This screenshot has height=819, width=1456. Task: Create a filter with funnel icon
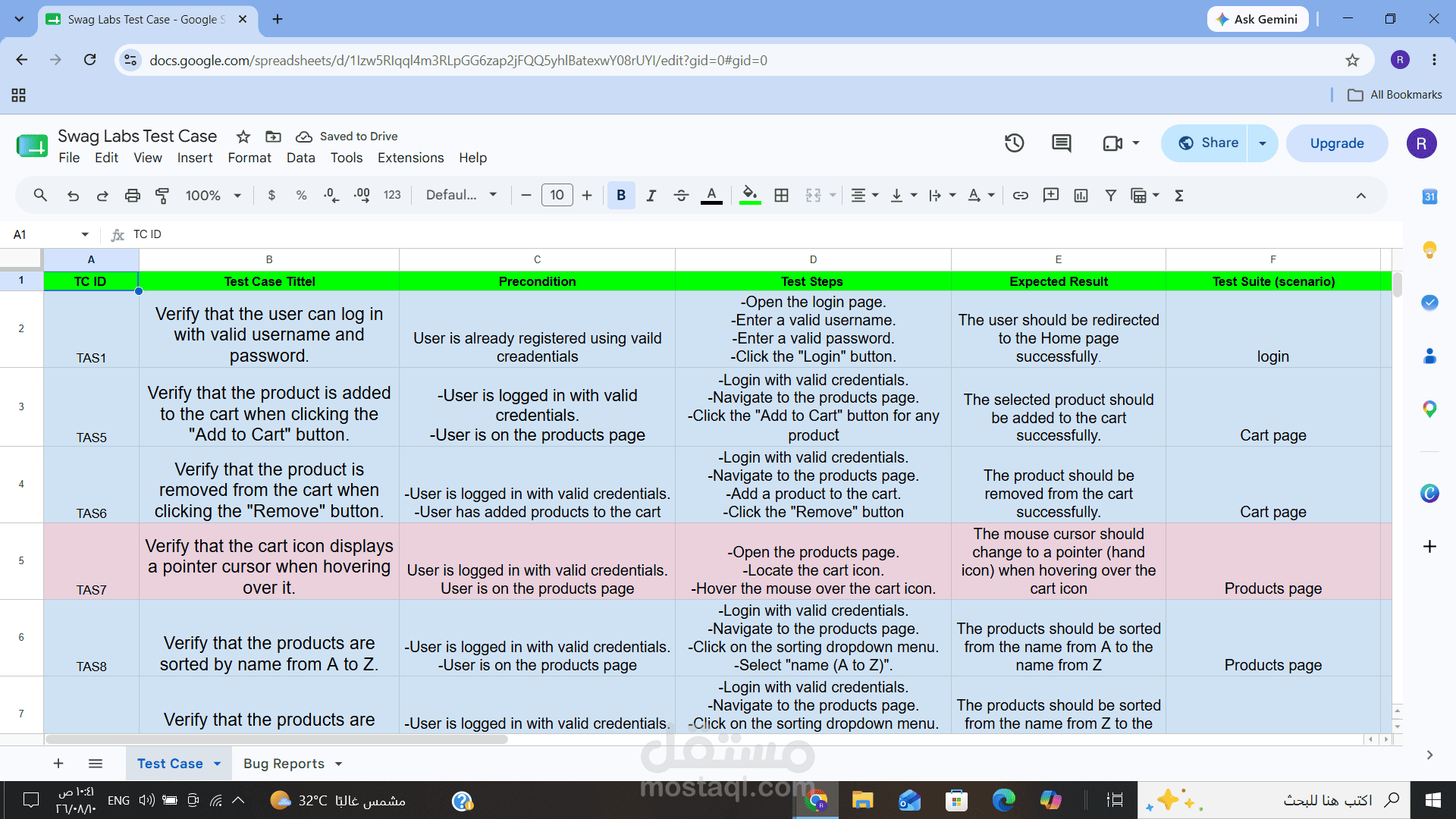pyautogui.click(x=1110, y=196)
